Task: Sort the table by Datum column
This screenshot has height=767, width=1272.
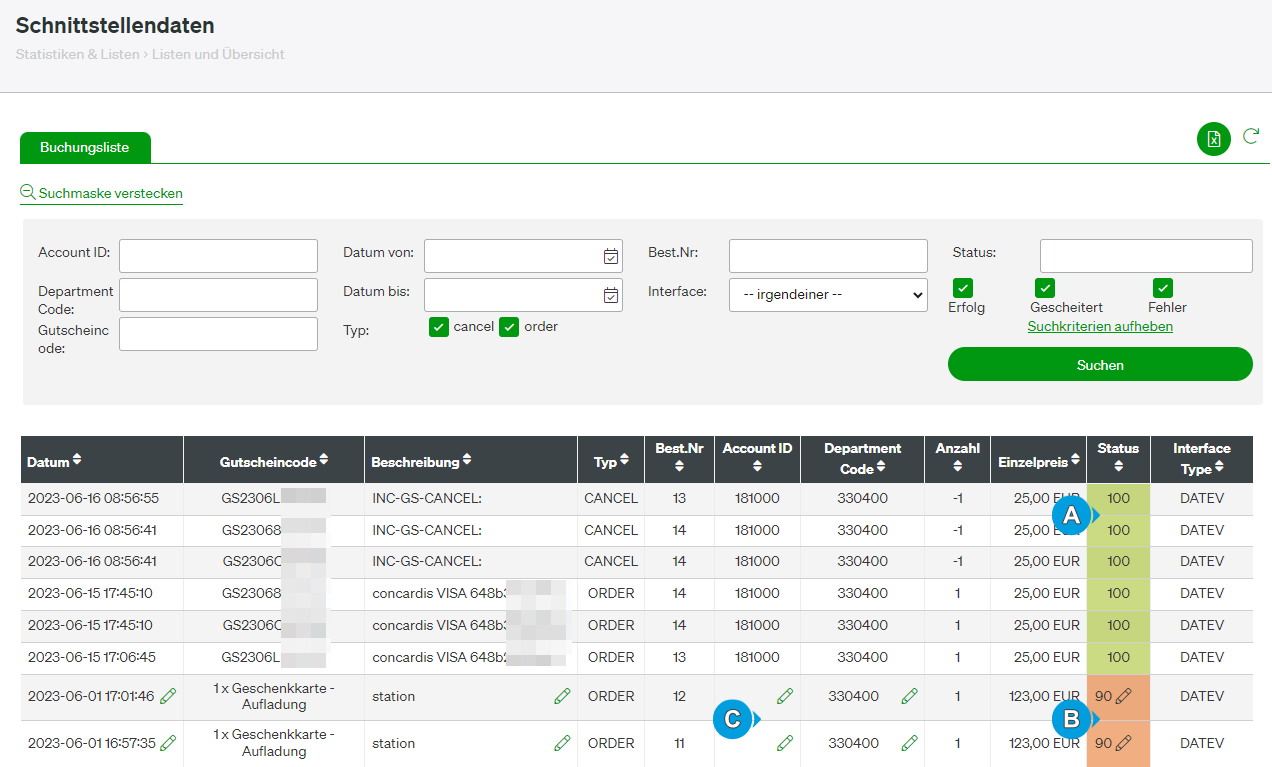Action: 77,461
